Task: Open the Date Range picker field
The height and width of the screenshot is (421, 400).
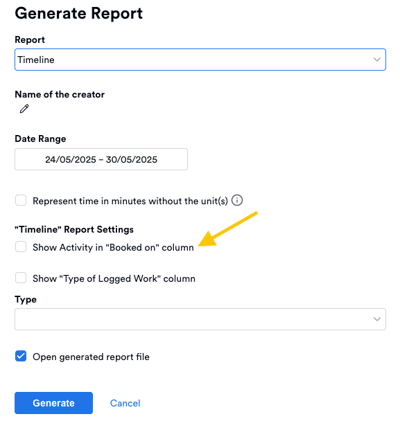Action: [101, 159]
